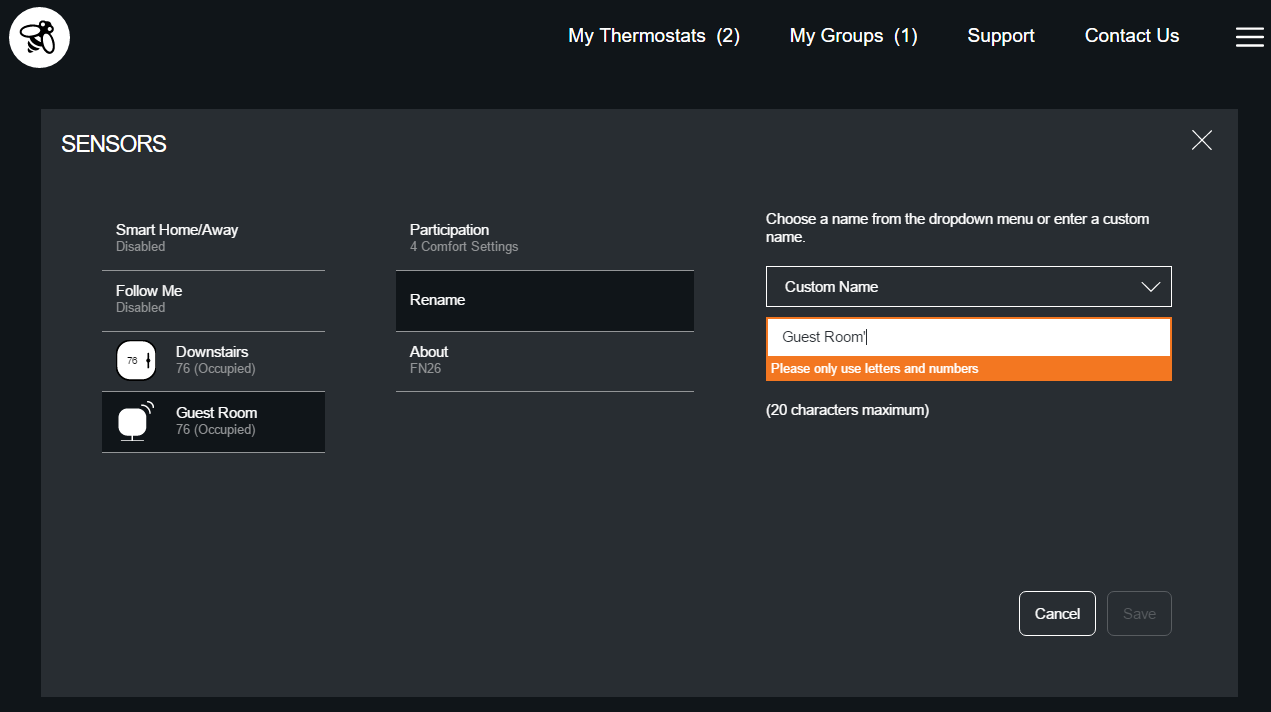Click the ecobee bee logo
The image size is (1271, 712).
[39, 37]
